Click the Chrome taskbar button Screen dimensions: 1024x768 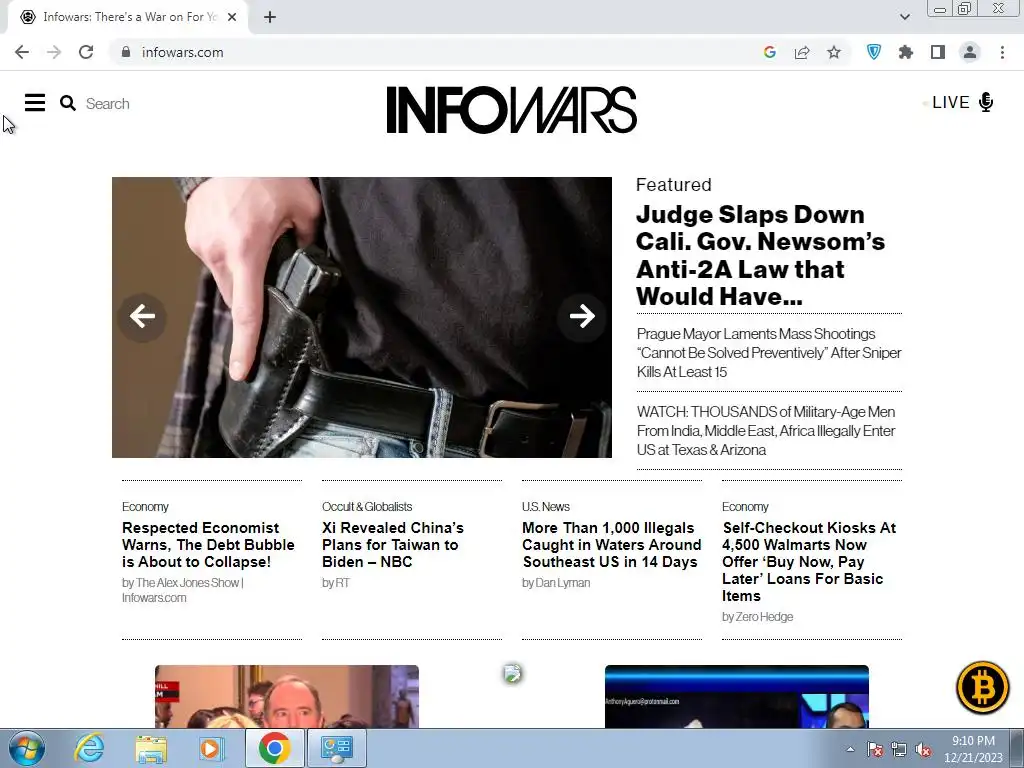[274, 748]
